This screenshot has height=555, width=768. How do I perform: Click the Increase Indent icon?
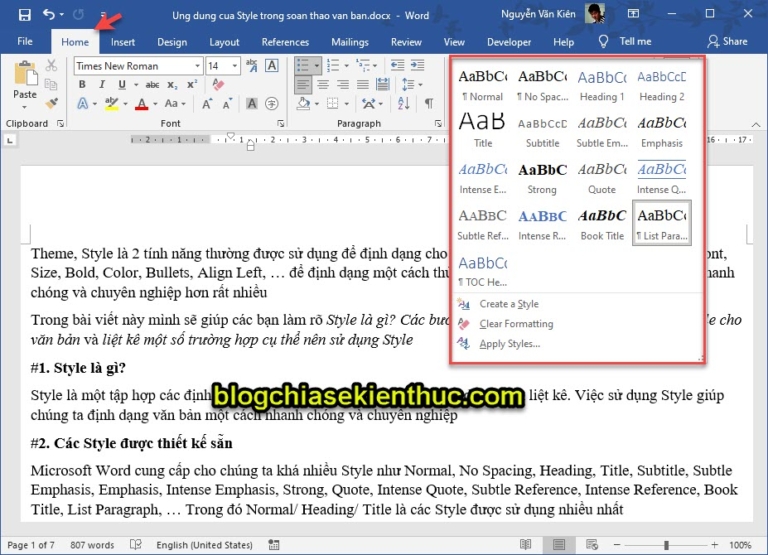point(417,65)
